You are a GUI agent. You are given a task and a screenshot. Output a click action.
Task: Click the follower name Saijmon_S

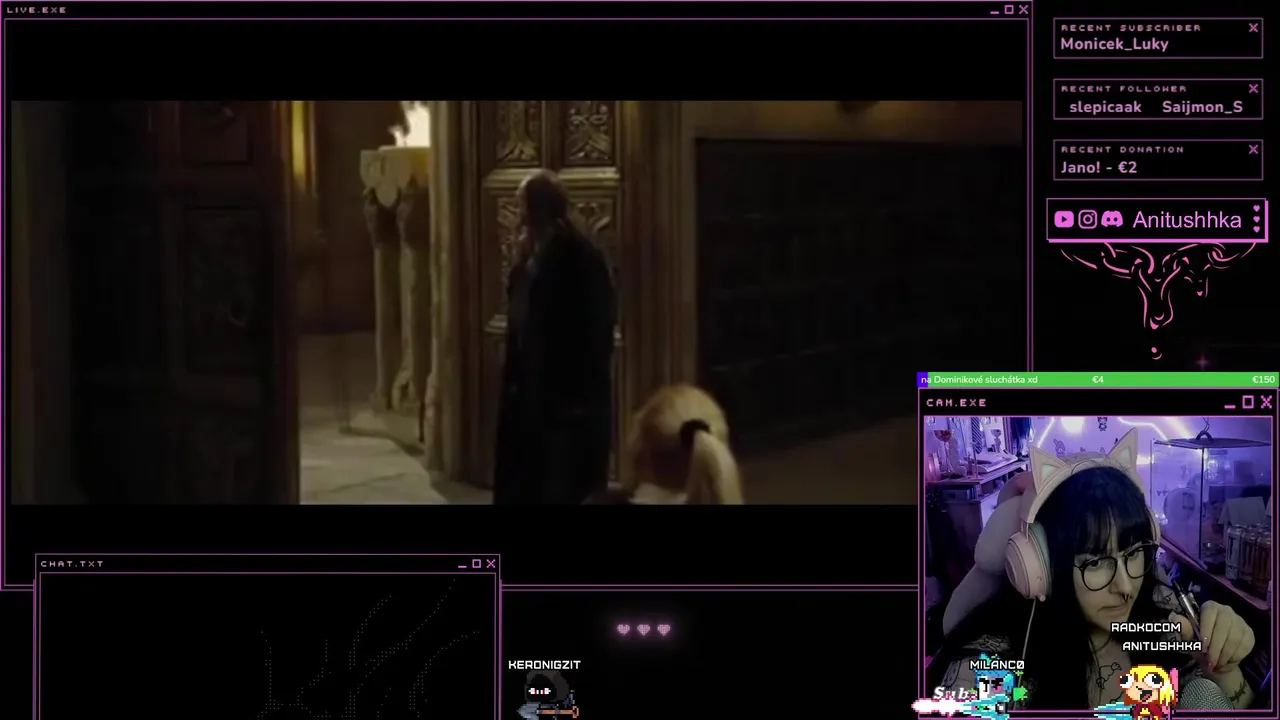click(x=1202, y=107)
